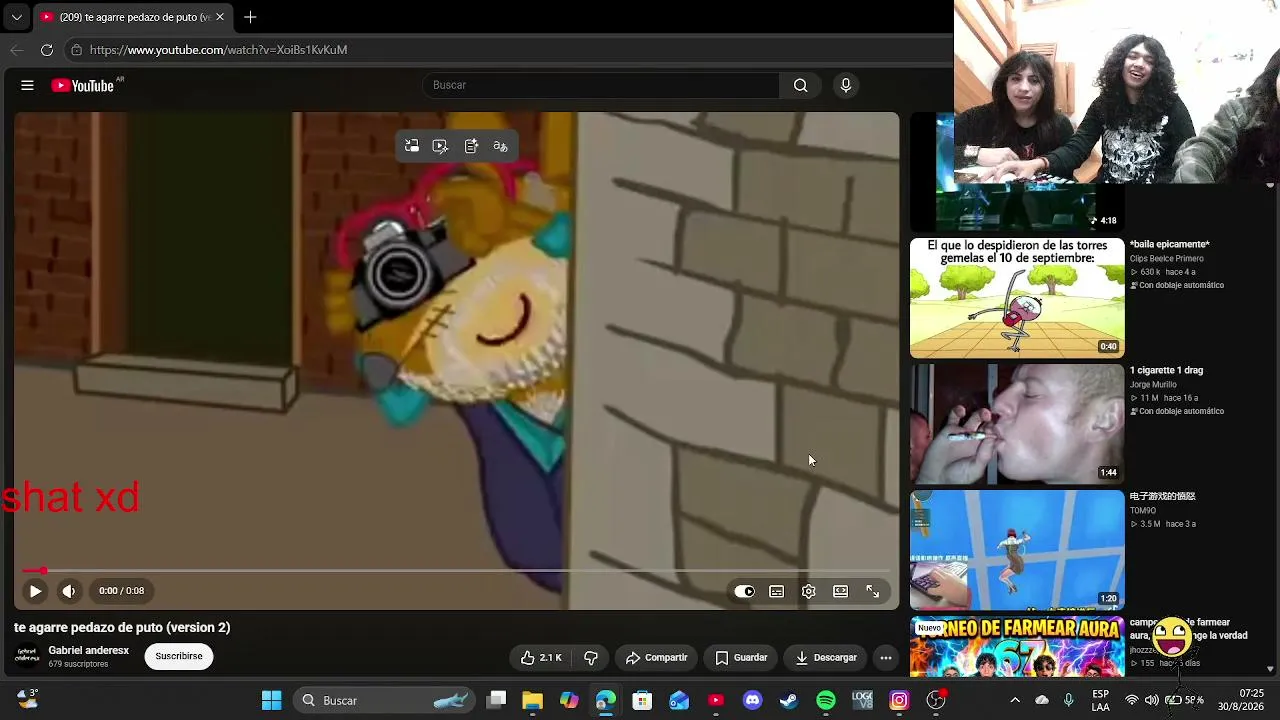Open the Copilot icon on the taskbar

[x=569, y=700]
